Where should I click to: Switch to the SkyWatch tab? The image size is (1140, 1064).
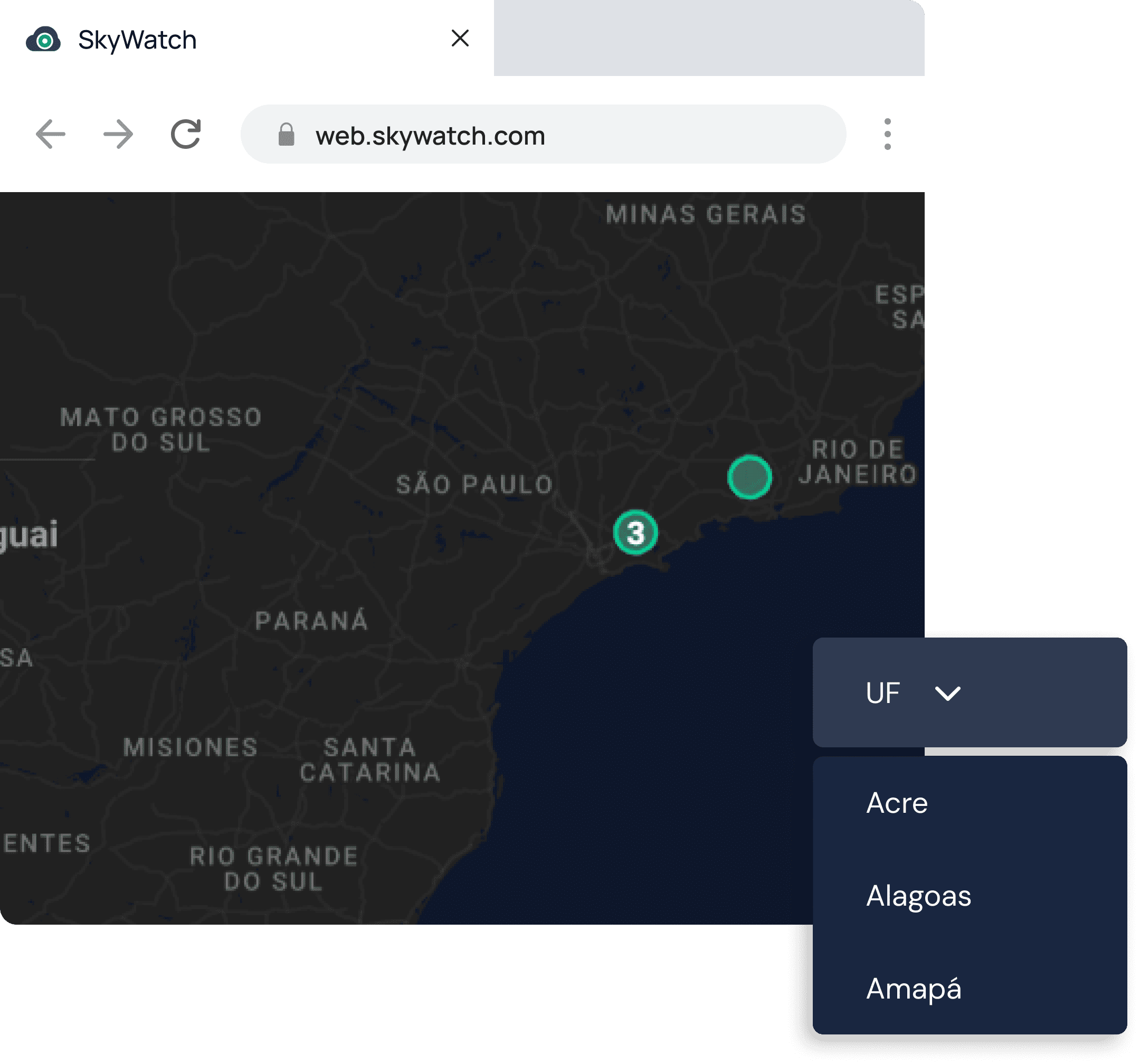pyautogui.click(x=138, y=40)
